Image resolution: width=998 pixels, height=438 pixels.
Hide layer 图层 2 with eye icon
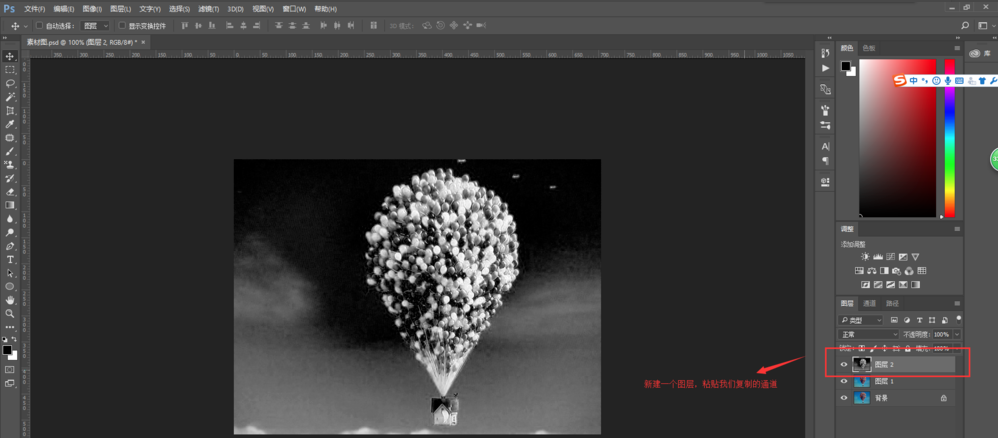point(844,365)
